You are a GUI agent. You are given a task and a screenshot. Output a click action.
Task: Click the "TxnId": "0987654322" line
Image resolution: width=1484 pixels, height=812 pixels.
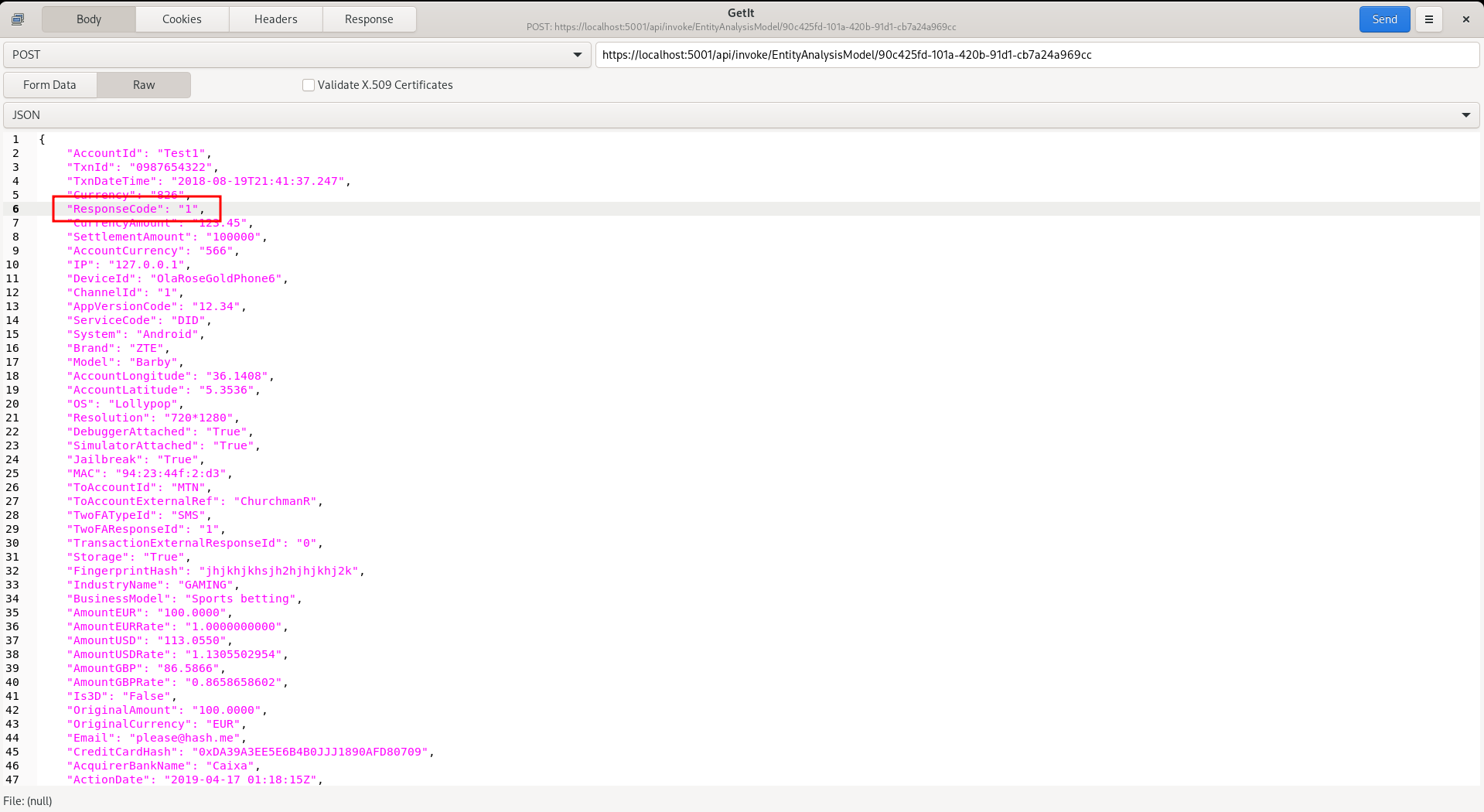point(142,167)
